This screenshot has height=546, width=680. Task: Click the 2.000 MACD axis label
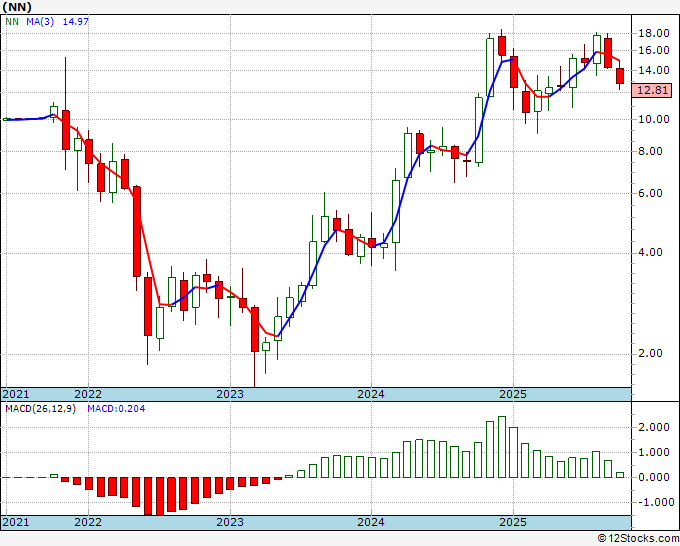point(654,428)
